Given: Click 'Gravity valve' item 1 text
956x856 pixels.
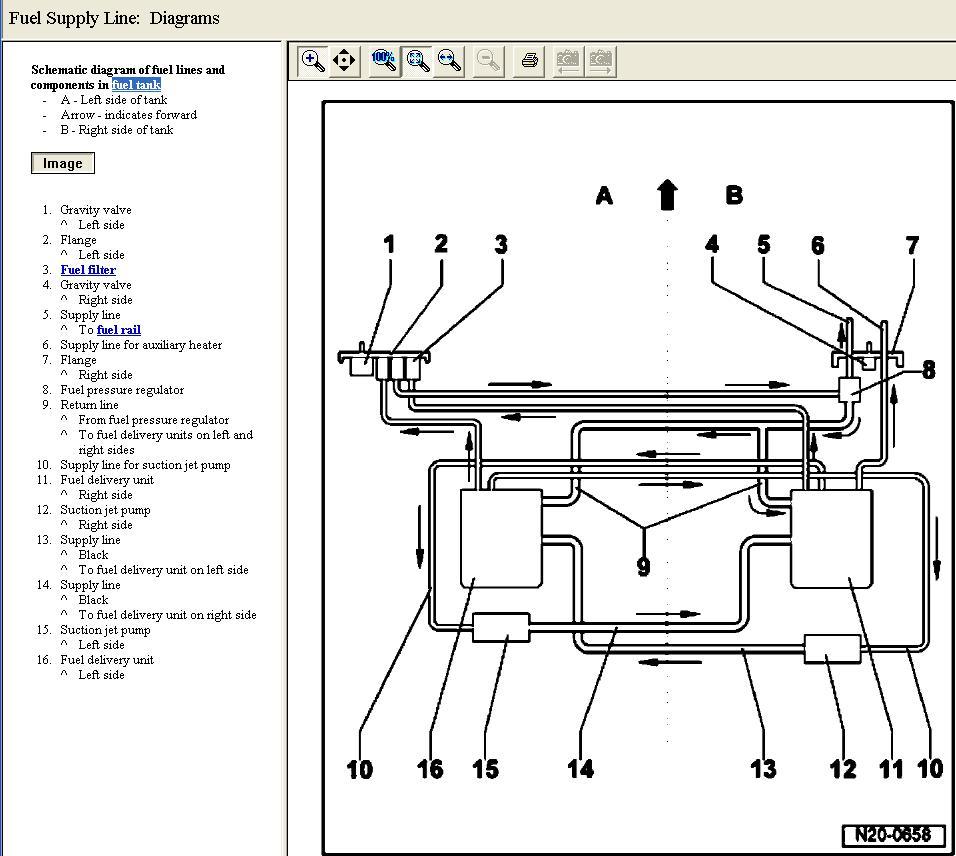Looking at the screenshot, I should click(96, 210).
